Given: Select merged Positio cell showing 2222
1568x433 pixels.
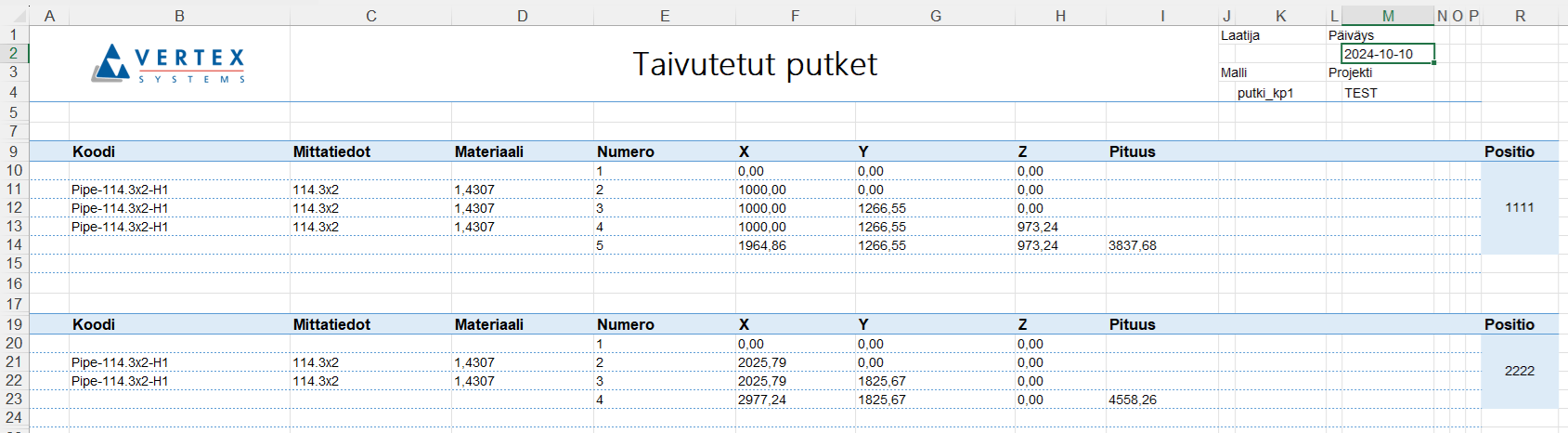Looking at the screenshot, I should coord(1520,371).
